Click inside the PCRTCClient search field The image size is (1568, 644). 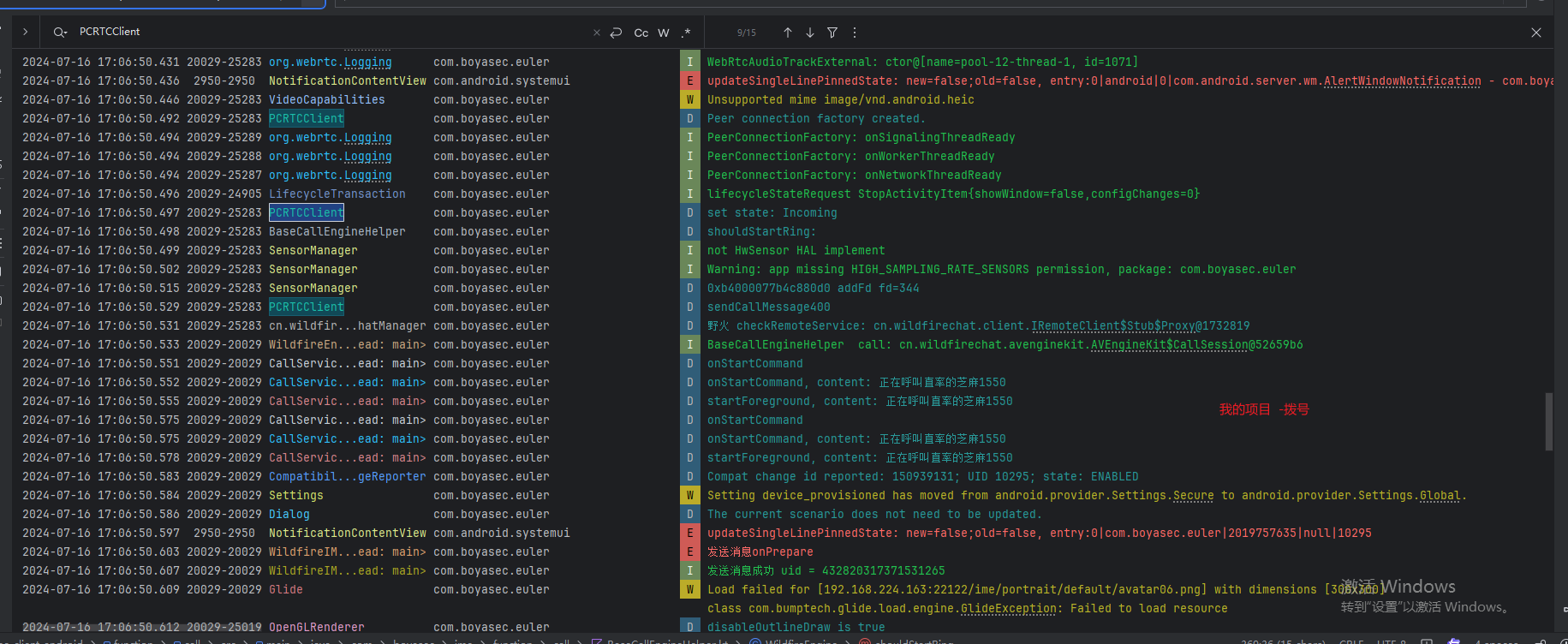(330, 32)
